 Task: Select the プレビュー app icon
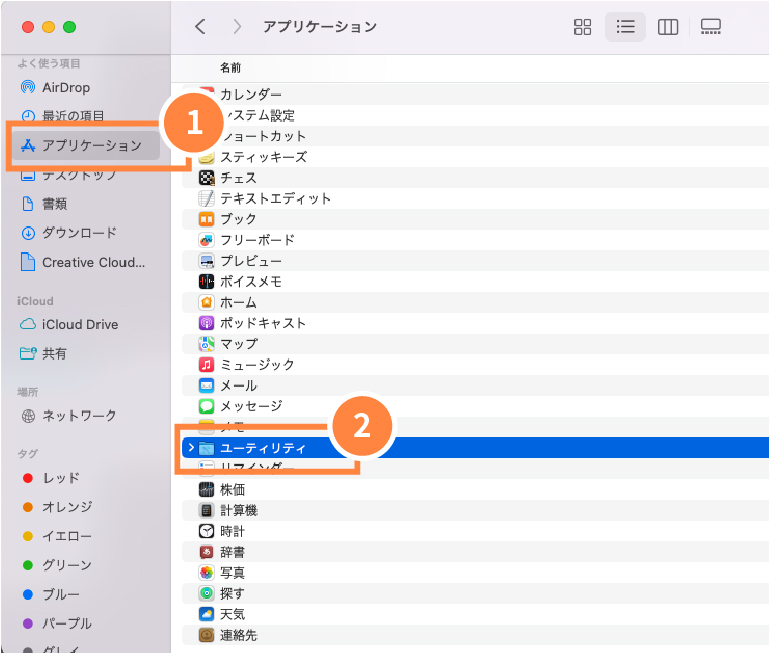click(206, 261)
